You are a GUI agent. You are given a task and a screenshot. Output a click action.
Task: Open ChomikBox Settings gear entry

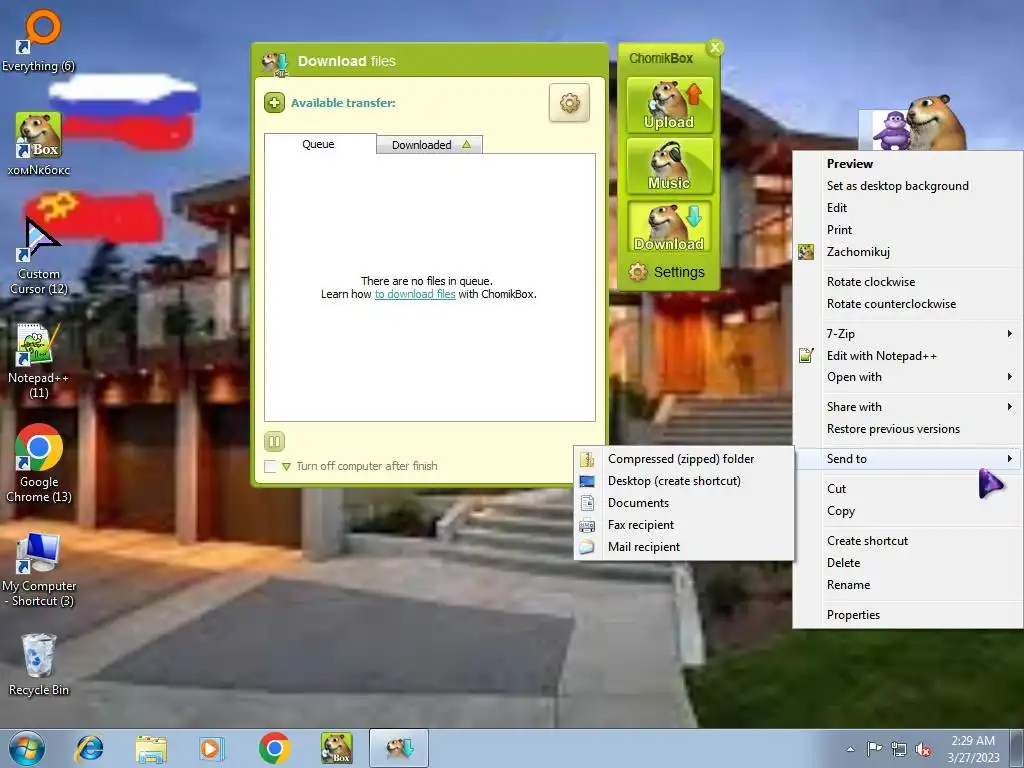(667, 272)
